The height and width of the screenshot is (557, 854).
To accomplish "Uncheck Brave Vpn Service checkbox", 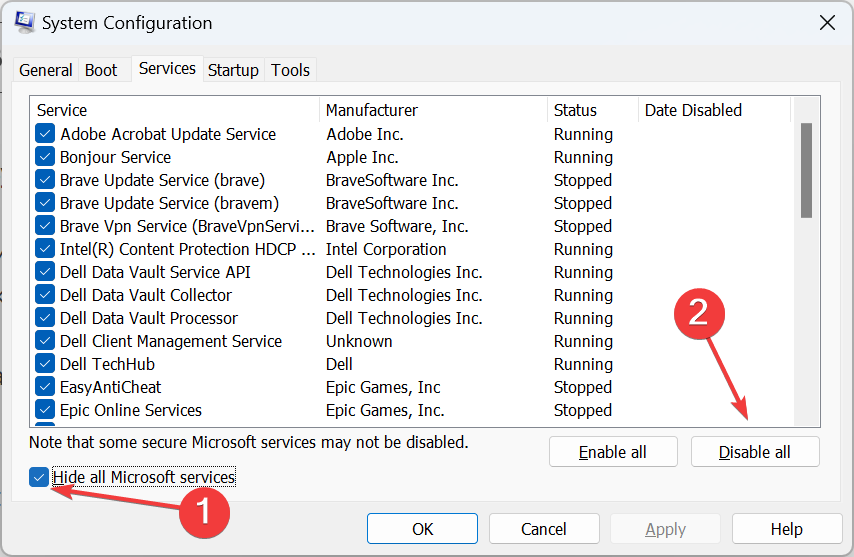I will tap(45, 225).
